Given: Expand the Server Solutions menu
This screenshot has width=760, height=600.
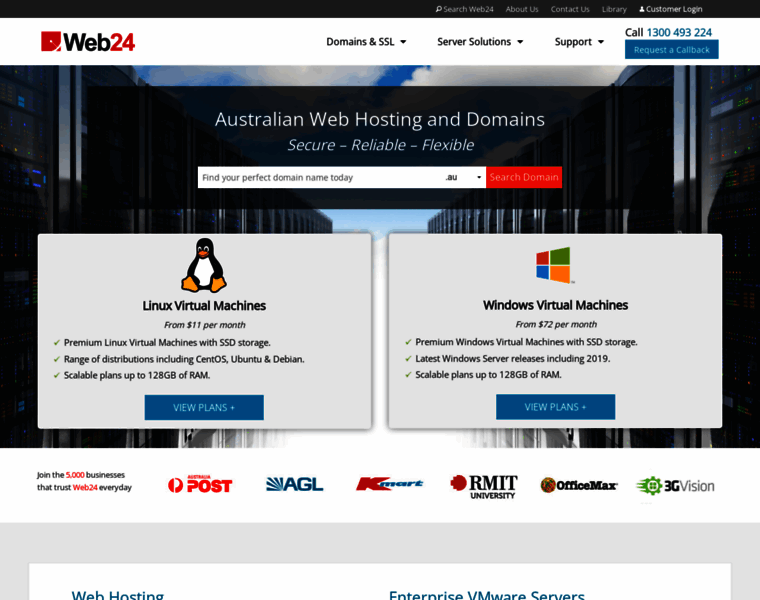Looking at the screenshot, I should 480,42.
